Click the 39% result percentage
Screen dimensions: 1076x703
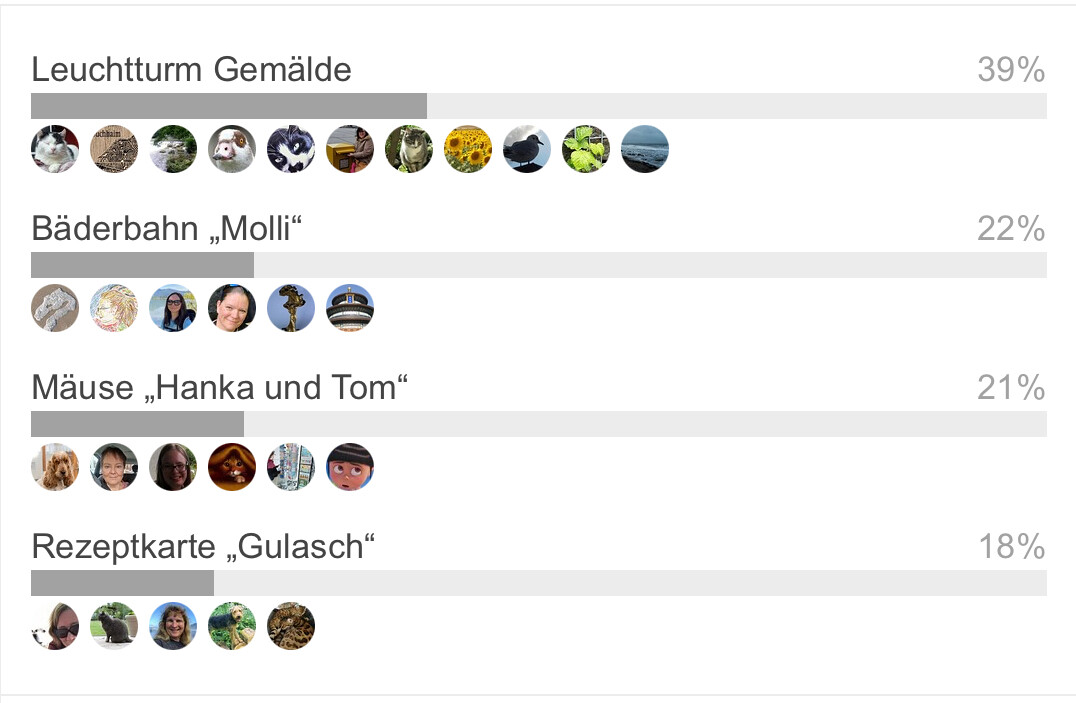click(1011, 70)
